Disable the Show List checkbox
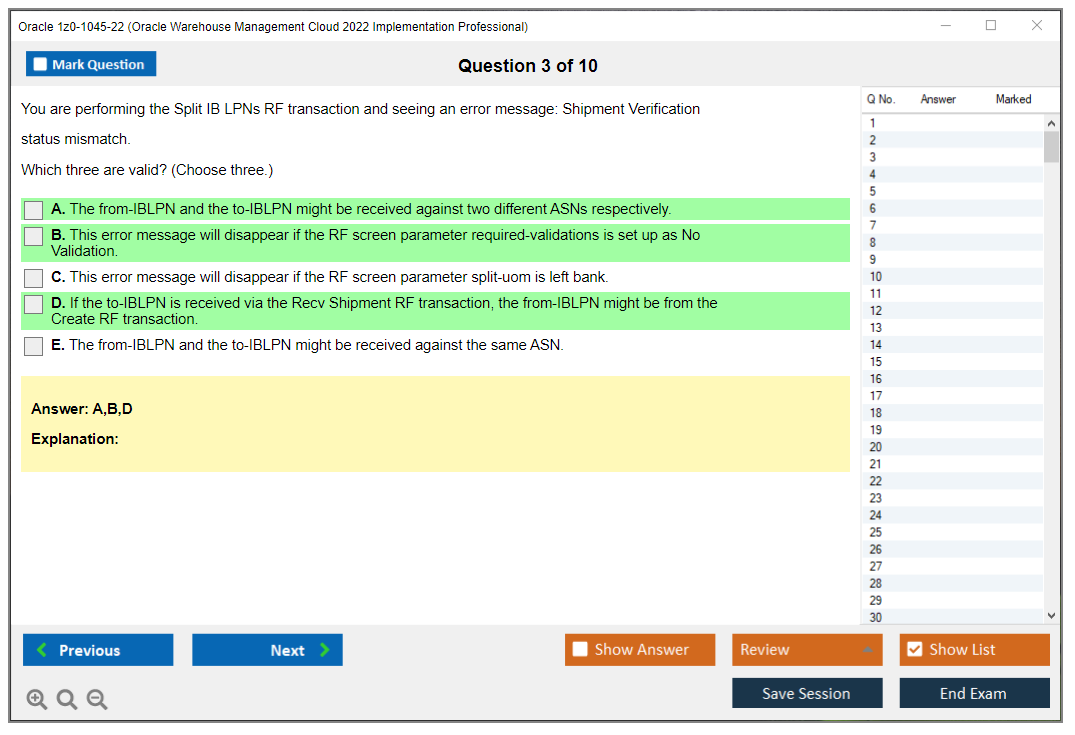 [914, 649]
